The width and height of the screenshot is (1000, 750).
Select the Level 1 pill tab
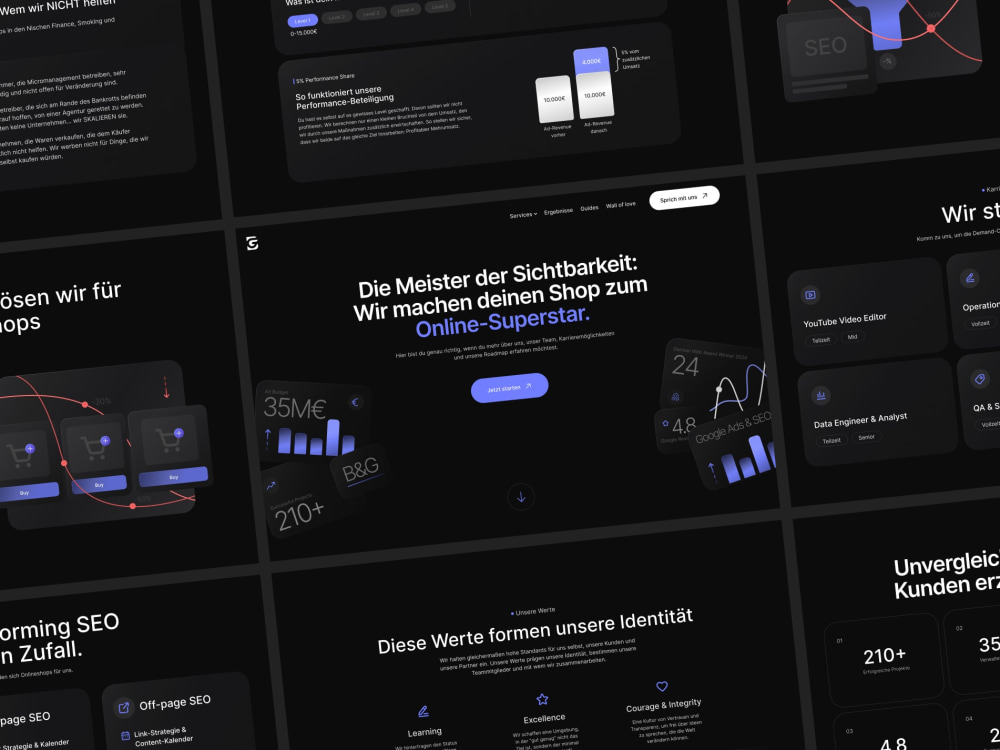[x=303, y=21]
